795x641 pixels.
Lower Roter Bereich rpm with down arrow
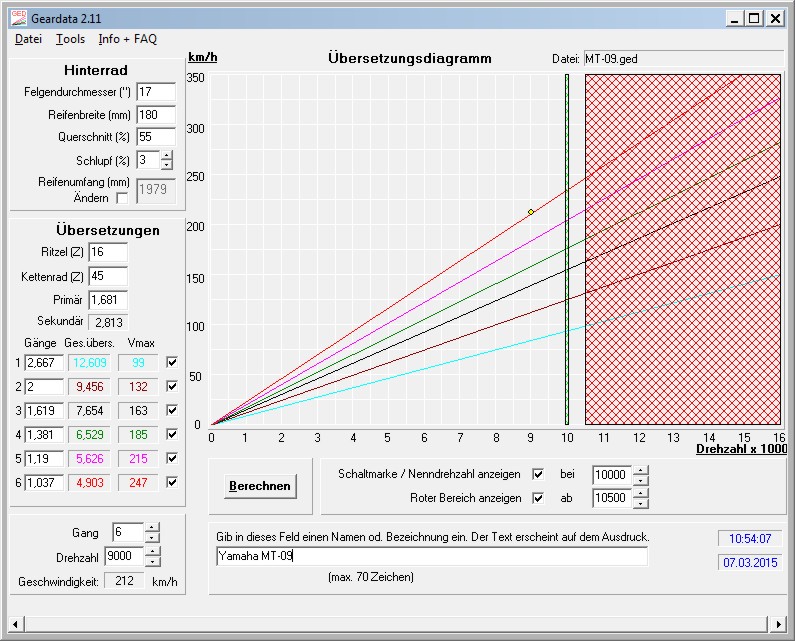click(641, 503)
